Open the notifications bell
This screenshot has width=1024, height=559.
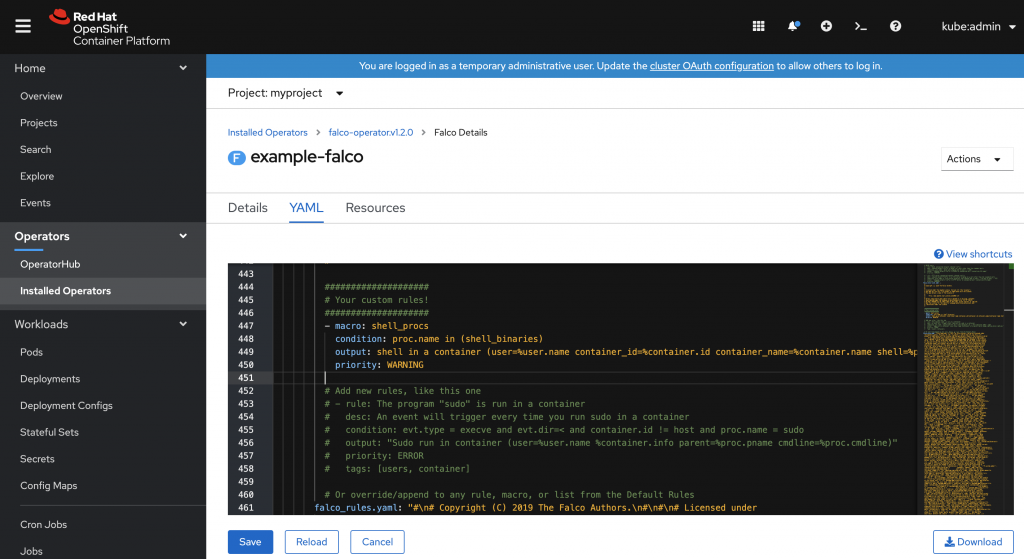coord(793,26)
